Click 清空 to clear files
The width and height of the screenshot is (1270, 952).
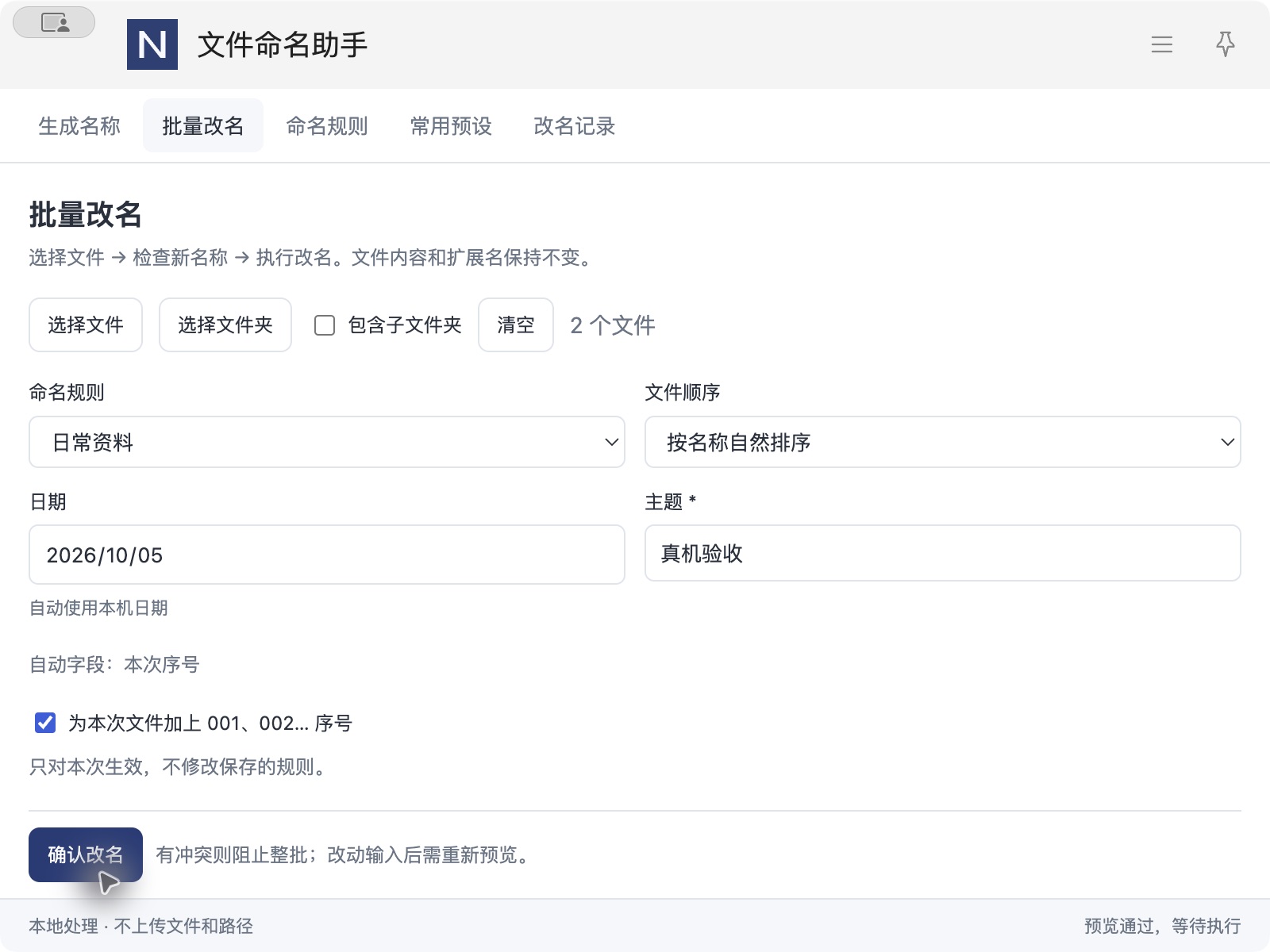coord(516,324)
